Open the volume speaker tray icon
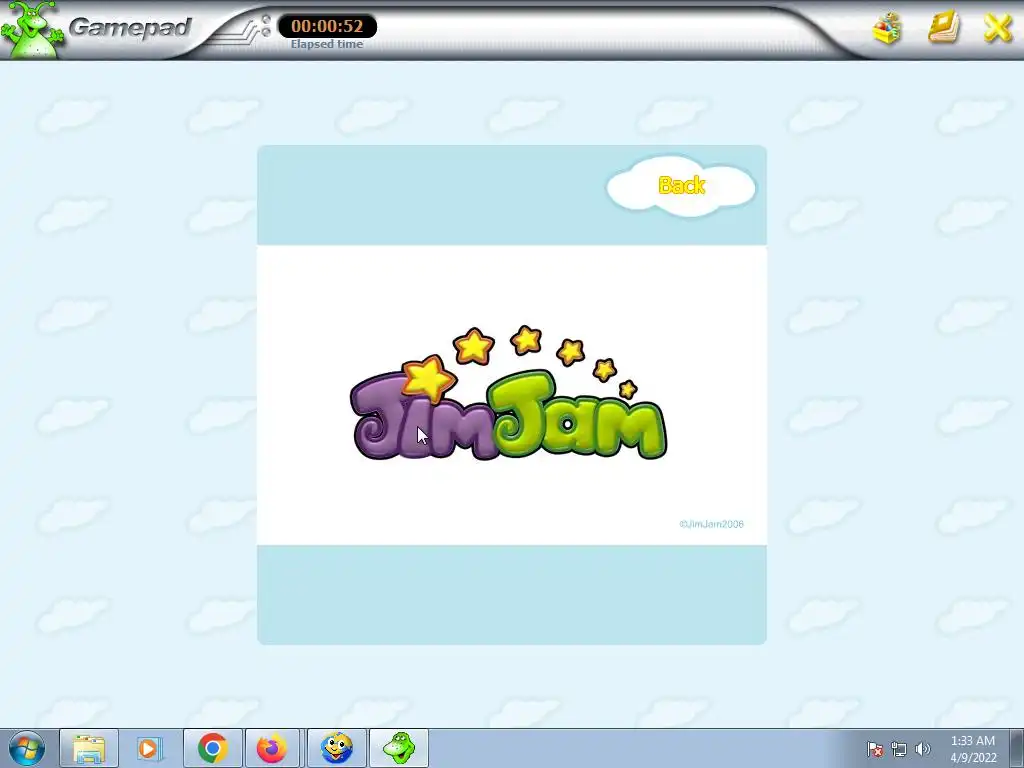 tap(923, 749)
